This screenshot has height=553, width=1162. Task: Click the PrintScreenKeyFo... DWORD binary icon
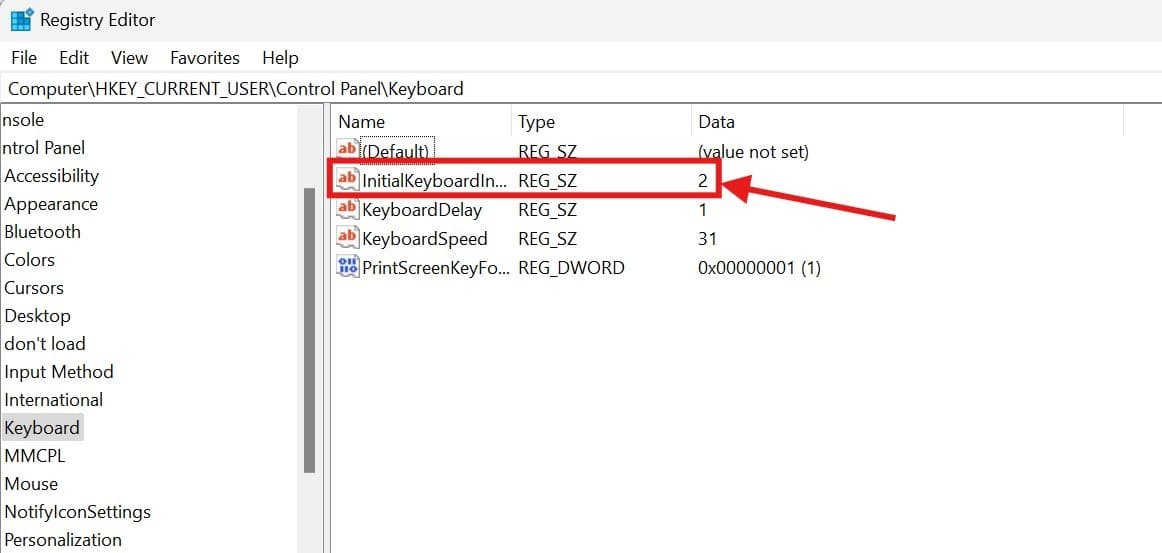point(348,267)
